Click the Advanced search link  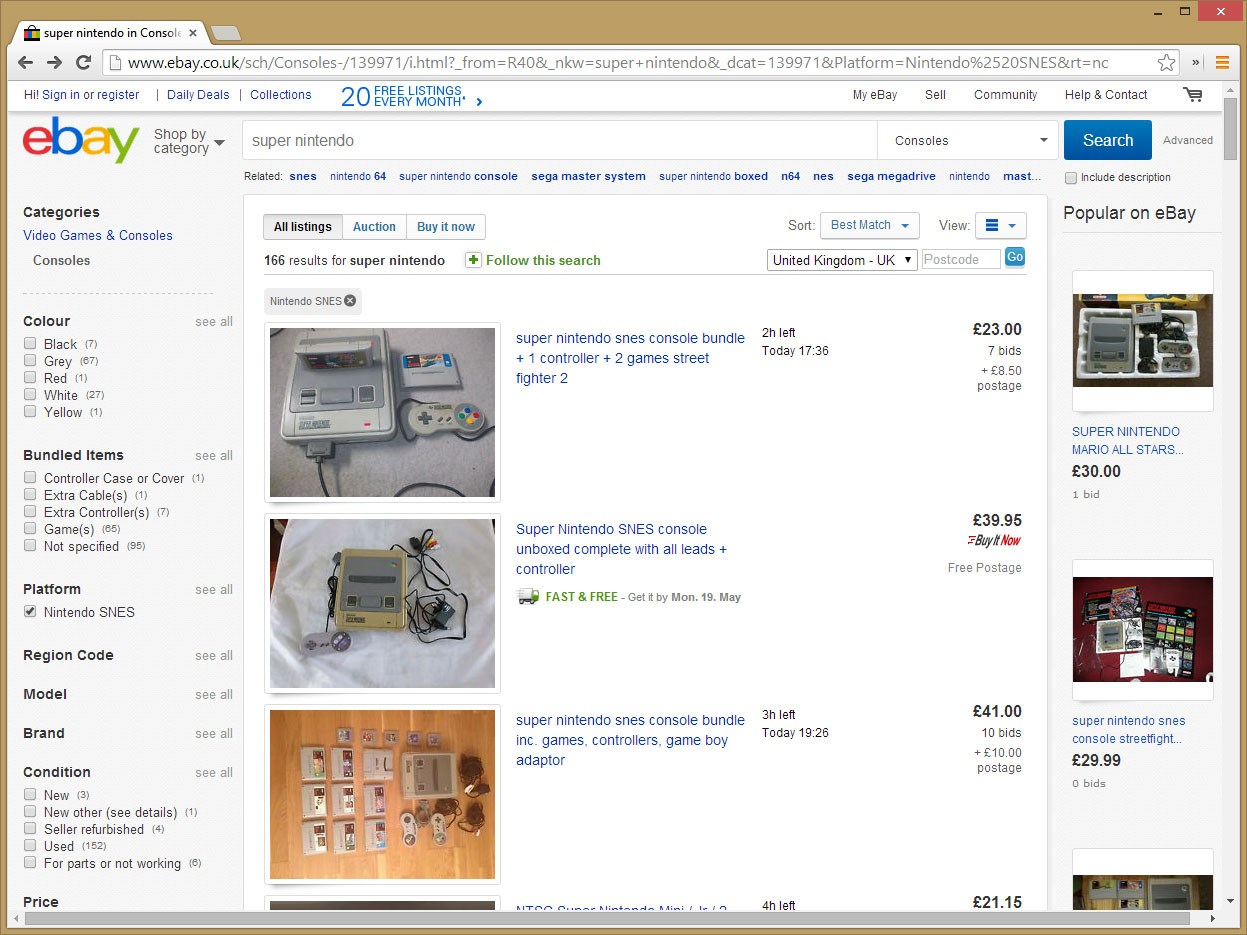(x=1188, y=141)
